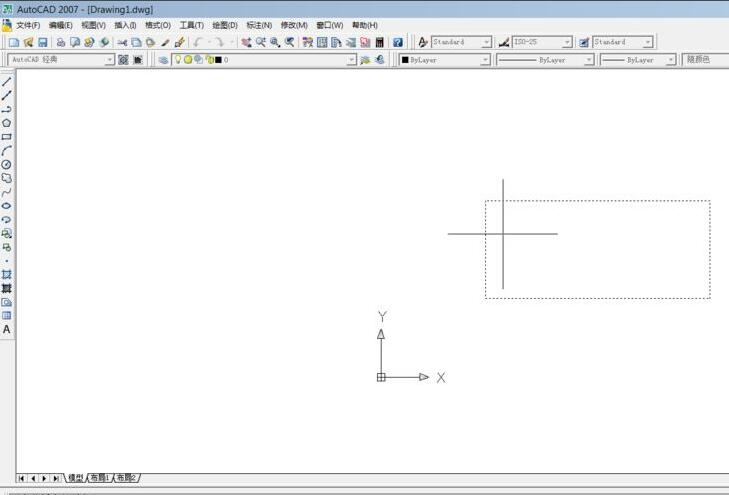Toggle layer 0 viewport freeze icon
729x495 pixels.
(x=199, y=59)
